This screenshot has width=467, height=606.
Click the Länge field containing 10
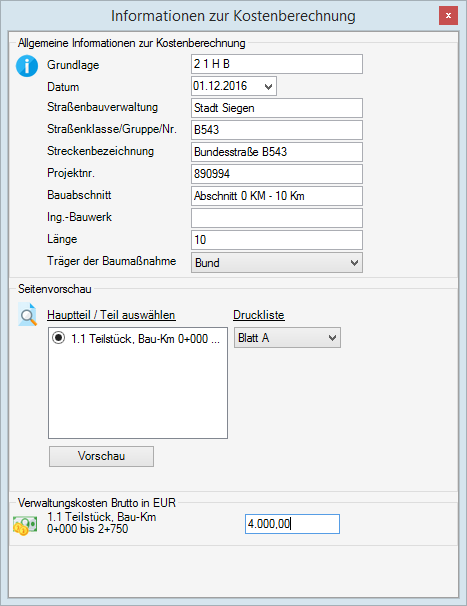(x=277, y=240)
